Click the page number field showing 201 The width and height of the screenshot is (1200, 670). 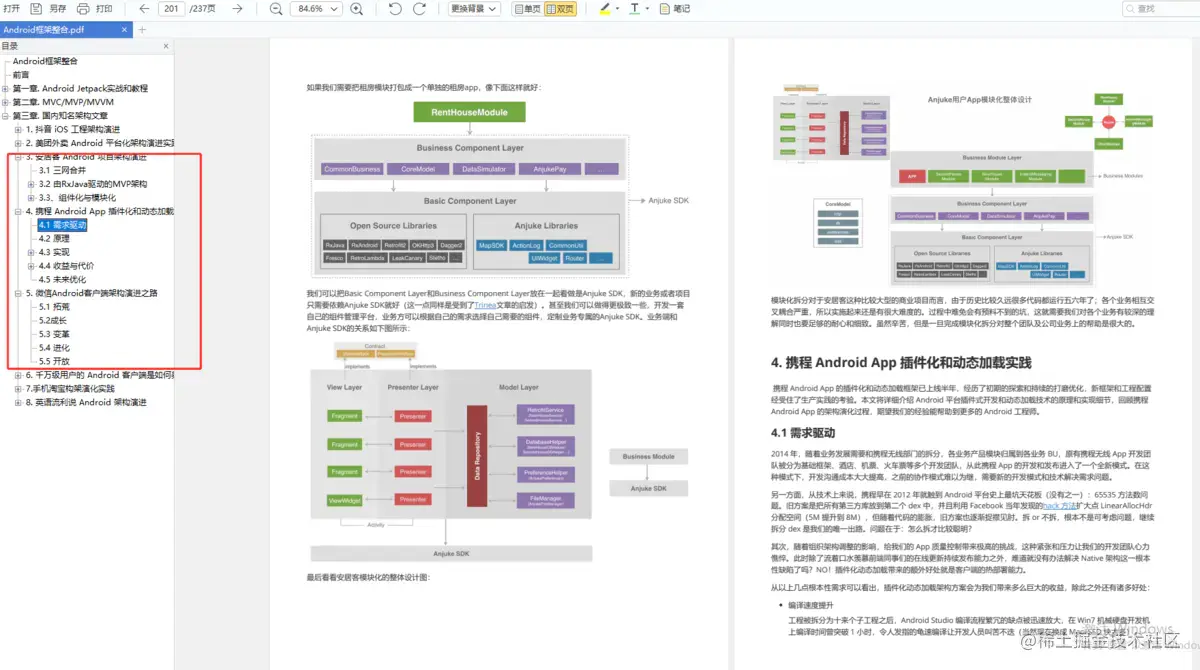pyautogui.click(x=172, y=9)
